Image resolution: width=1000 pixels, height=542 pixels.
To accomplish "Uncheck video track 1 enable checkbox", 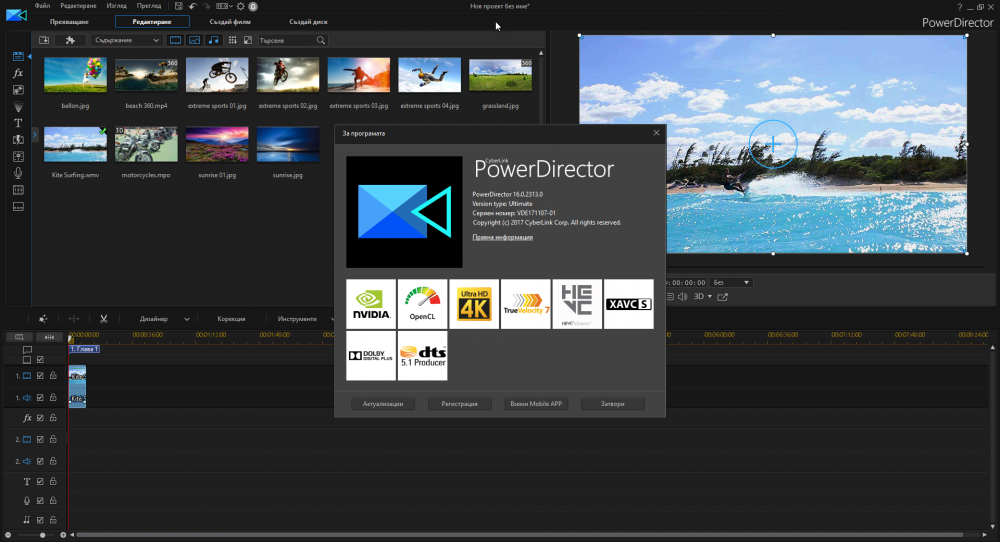I will 40,376.
